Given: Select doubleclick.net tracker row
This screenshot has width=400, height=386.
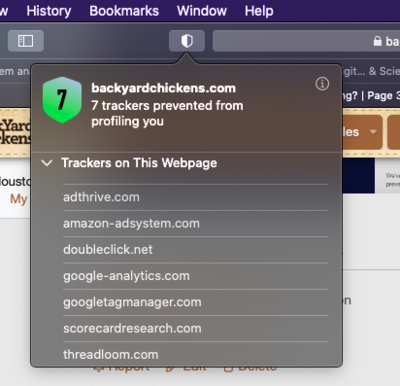Looking at the screenshot, I should (195, 249).
